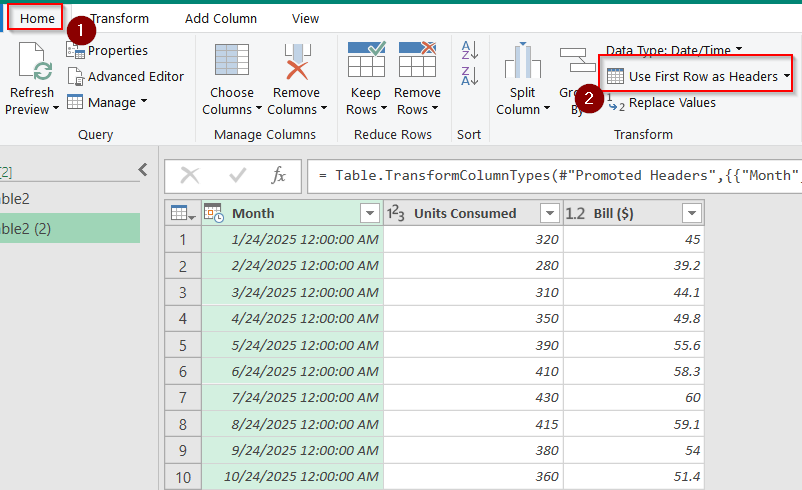This screenshot has height=490, width=802.
Task: Switch to the Home ribbon tab
Action: coord(37,18)
